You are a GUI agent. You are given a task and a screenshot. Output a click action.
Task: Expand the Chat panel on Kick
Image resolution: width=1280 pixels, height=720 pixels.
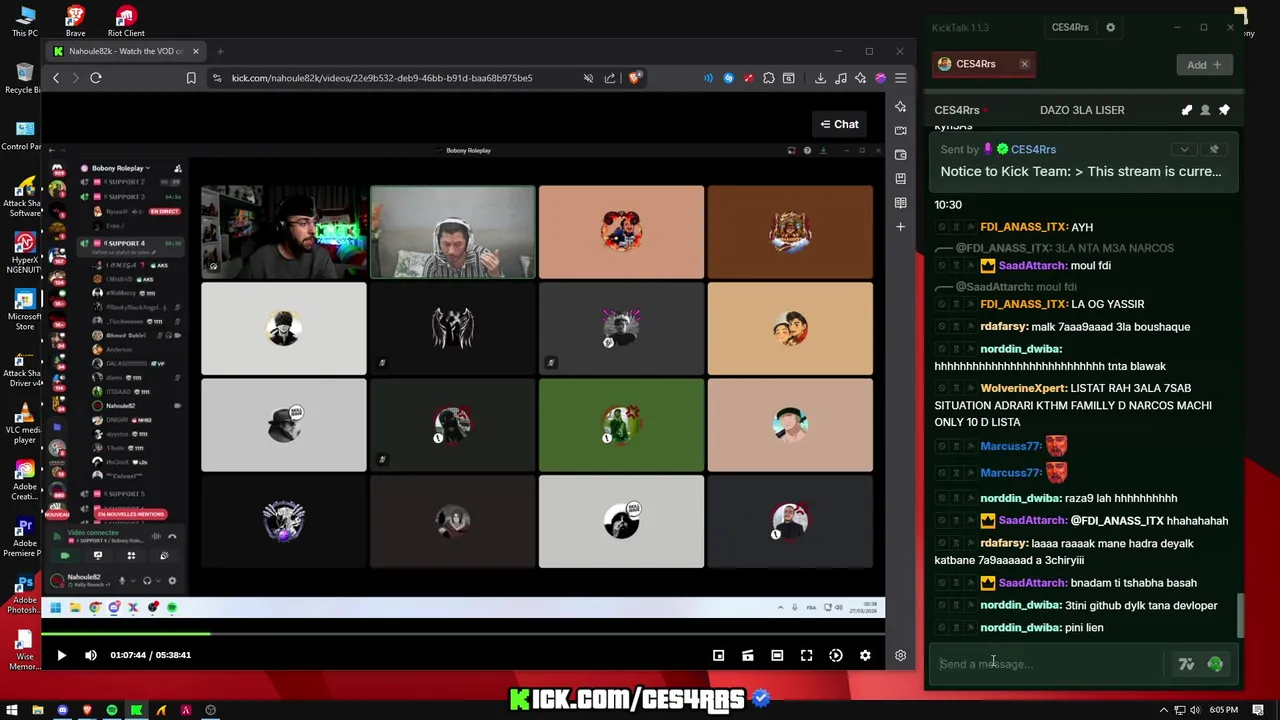[840, 124]
